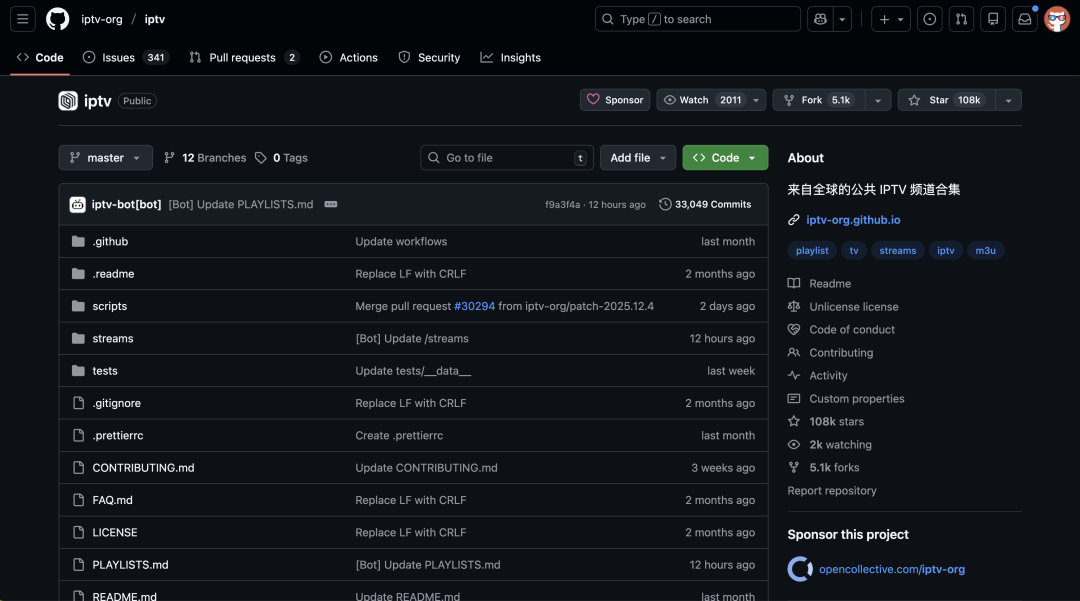Focus the Type / to search box

698,19
